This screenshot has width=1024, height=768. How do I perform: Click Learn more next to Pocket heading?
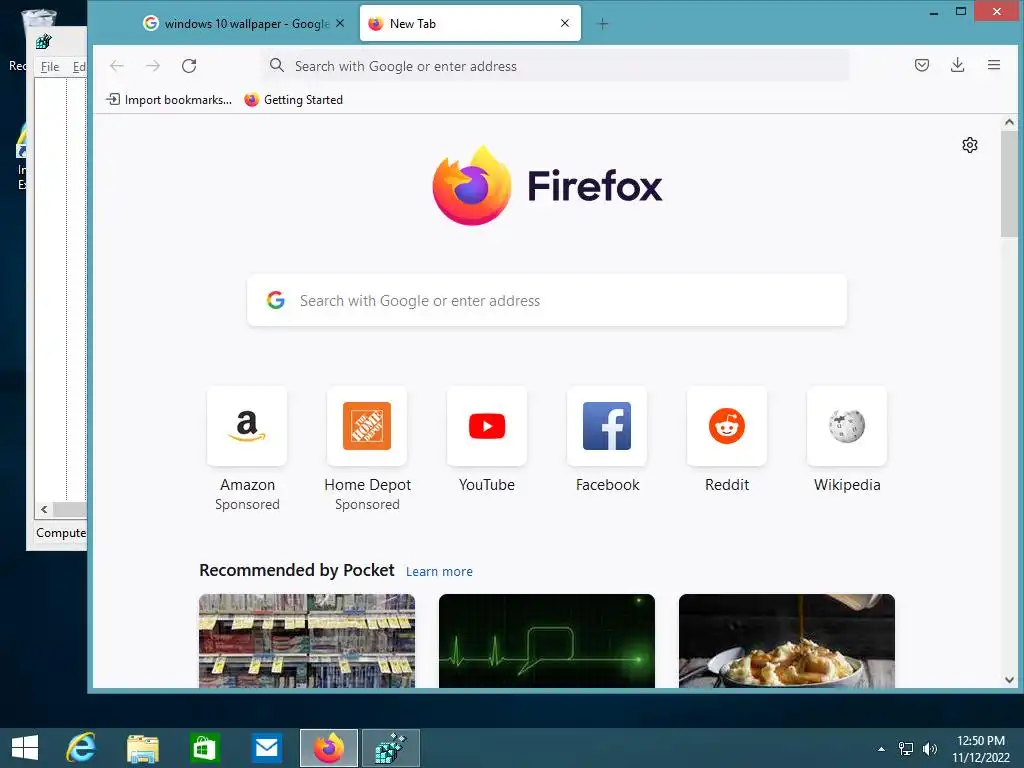coord(439,571)
